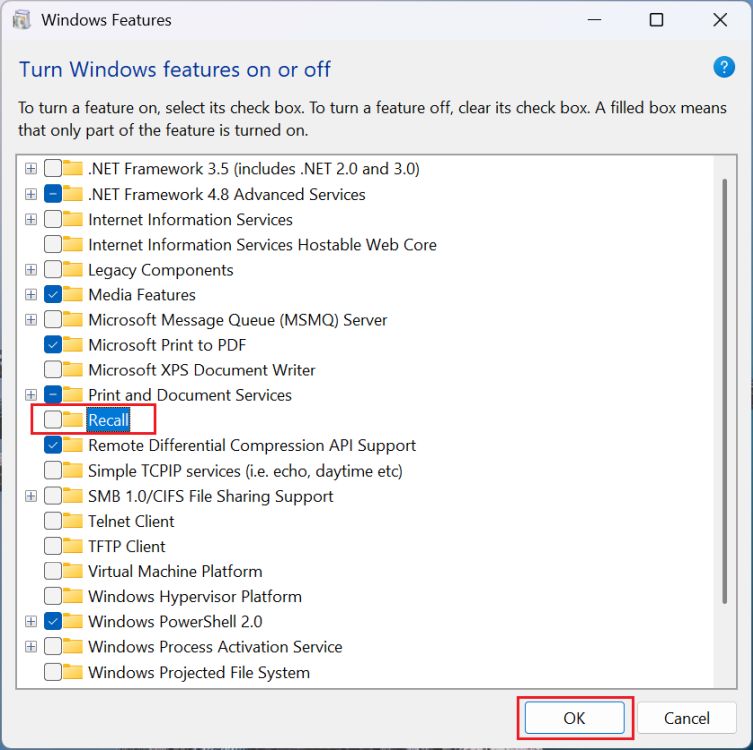Expand .NET Framework 4.8 Advanced Services node
This screenshot has width=753, height=750.
coord(31,194)
